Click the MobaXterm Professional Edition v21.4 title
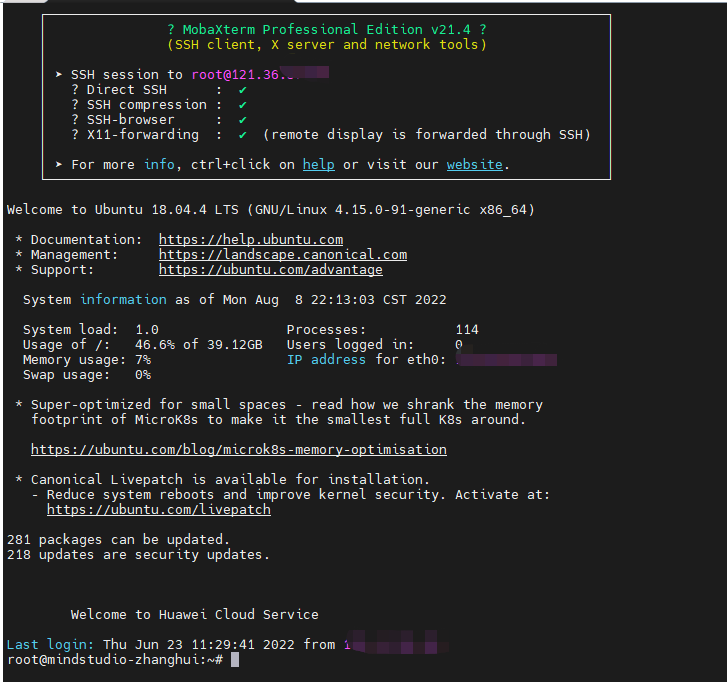This screenshot has width=727, height=682. [326, 30]
